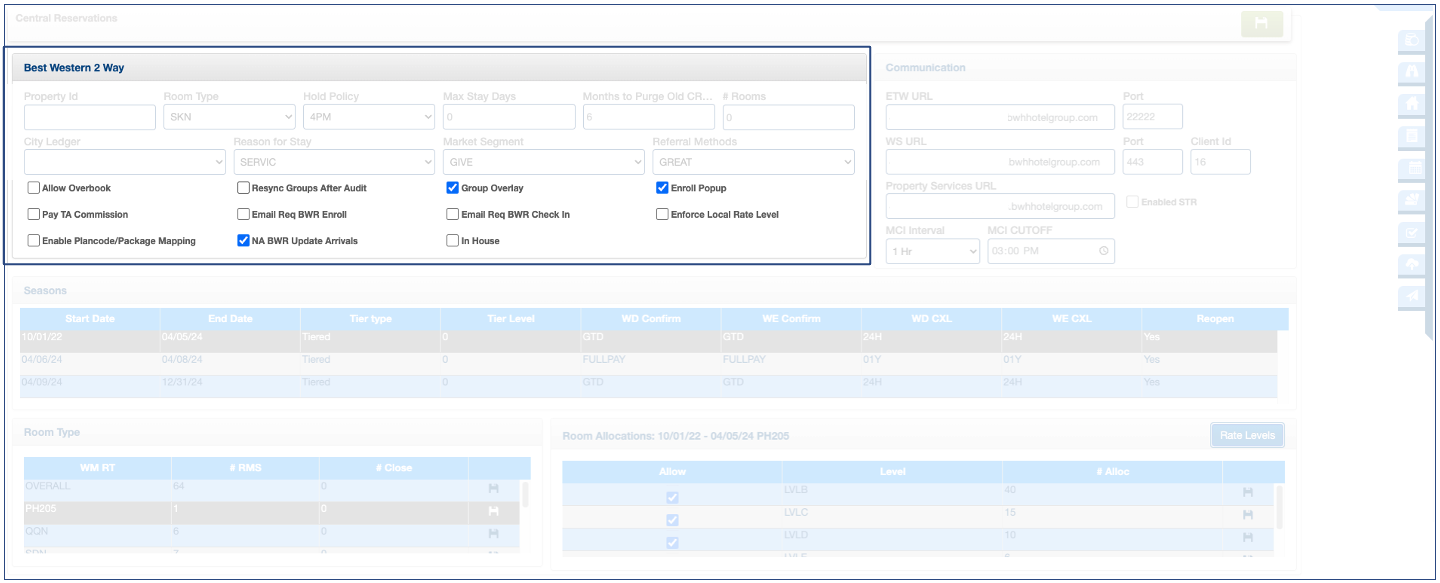Toggle NA BWR Update Arrivals checkbox

click(243, 241)
